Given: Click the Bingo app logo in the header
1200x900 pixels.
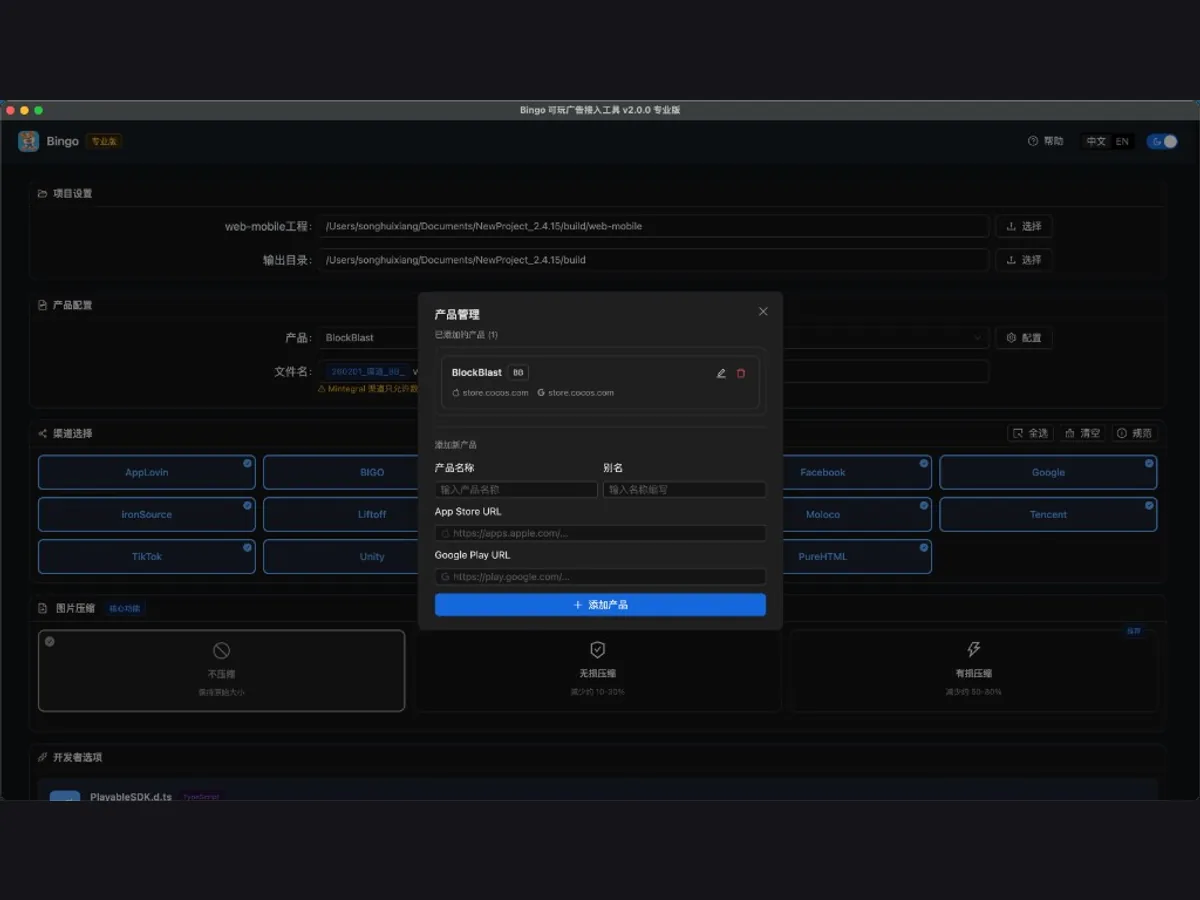Looking at the screenshot, I should 28,141.
